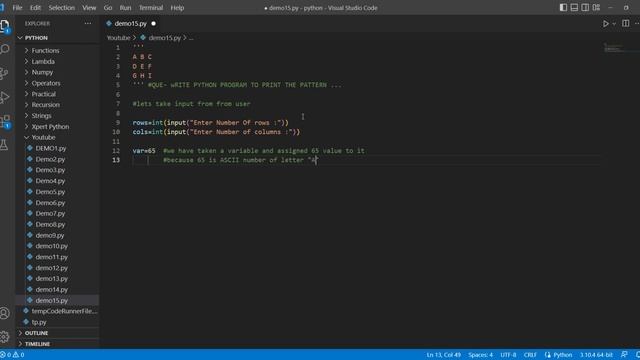
Task: Open the Testing flask view
Action: pyautogui.click(x=4, y=144)
